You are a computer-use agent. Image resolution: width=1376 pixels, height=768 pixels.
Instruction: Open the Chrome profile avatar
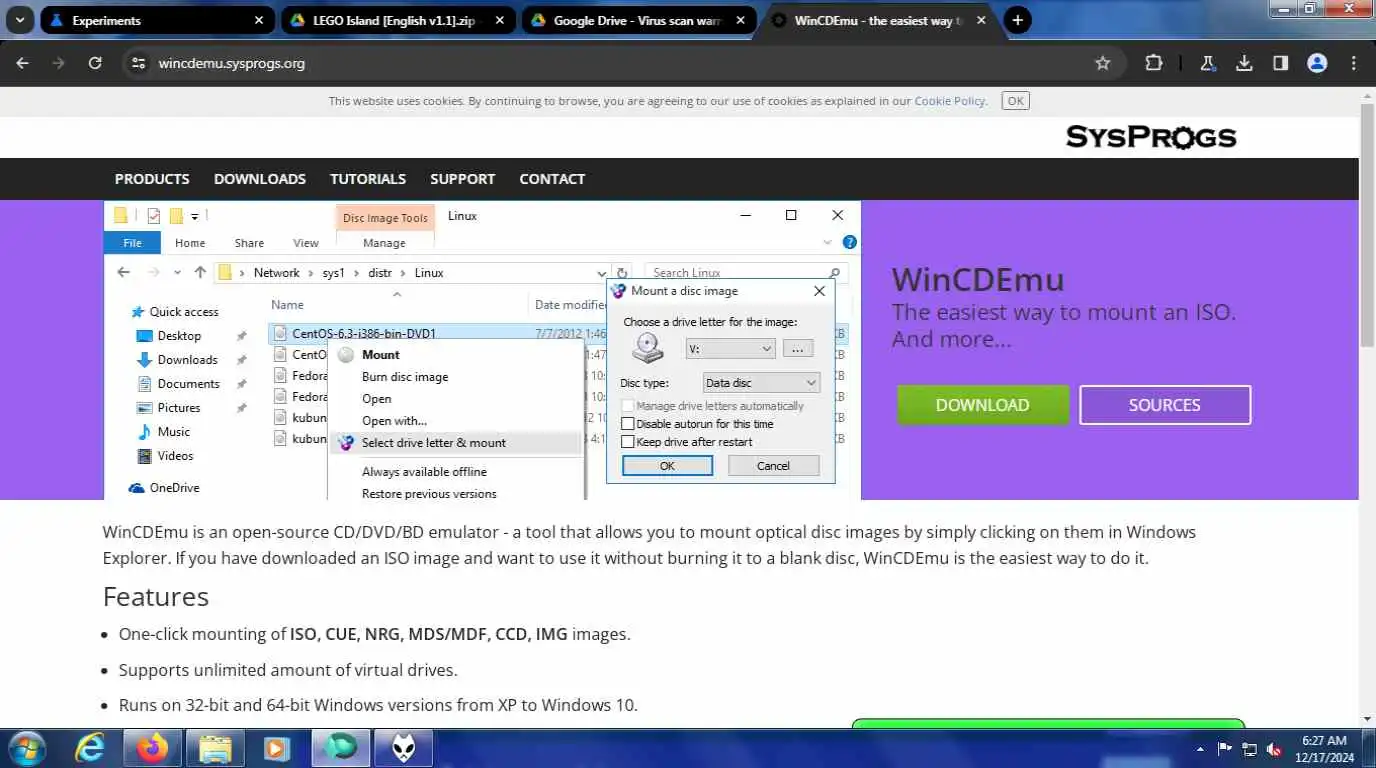tap(1317, 63)
